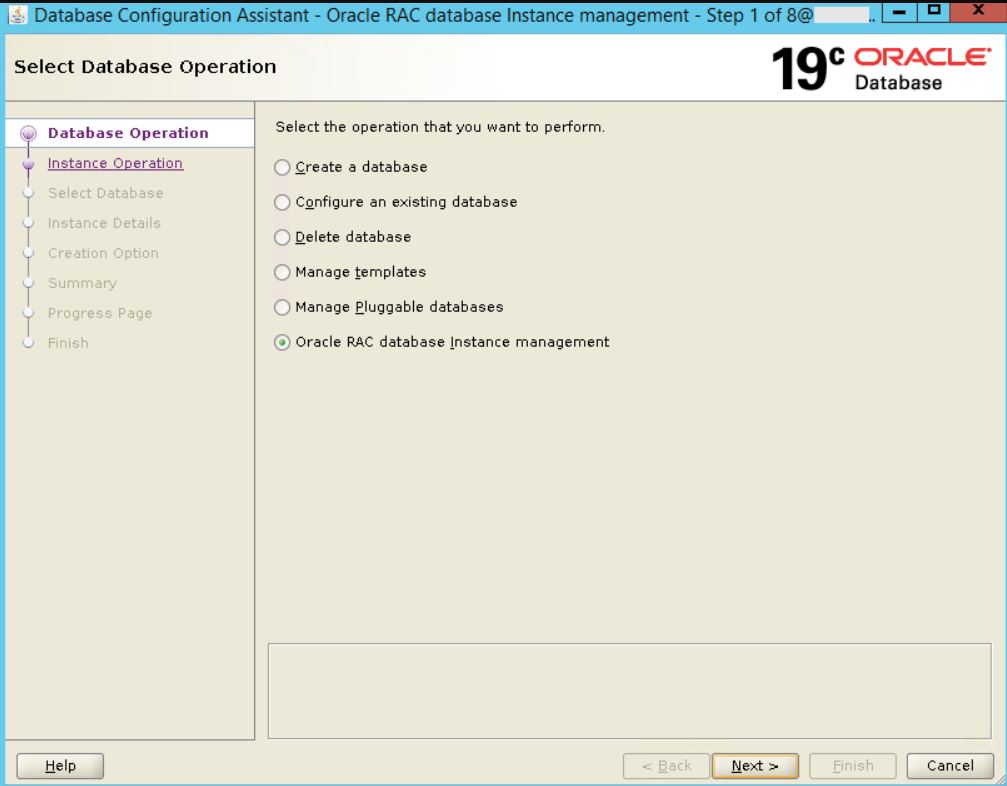The image size is (1007, 786).
Task: Click the 'Select Database Operation' heading
Action: [x=145, y=67]
